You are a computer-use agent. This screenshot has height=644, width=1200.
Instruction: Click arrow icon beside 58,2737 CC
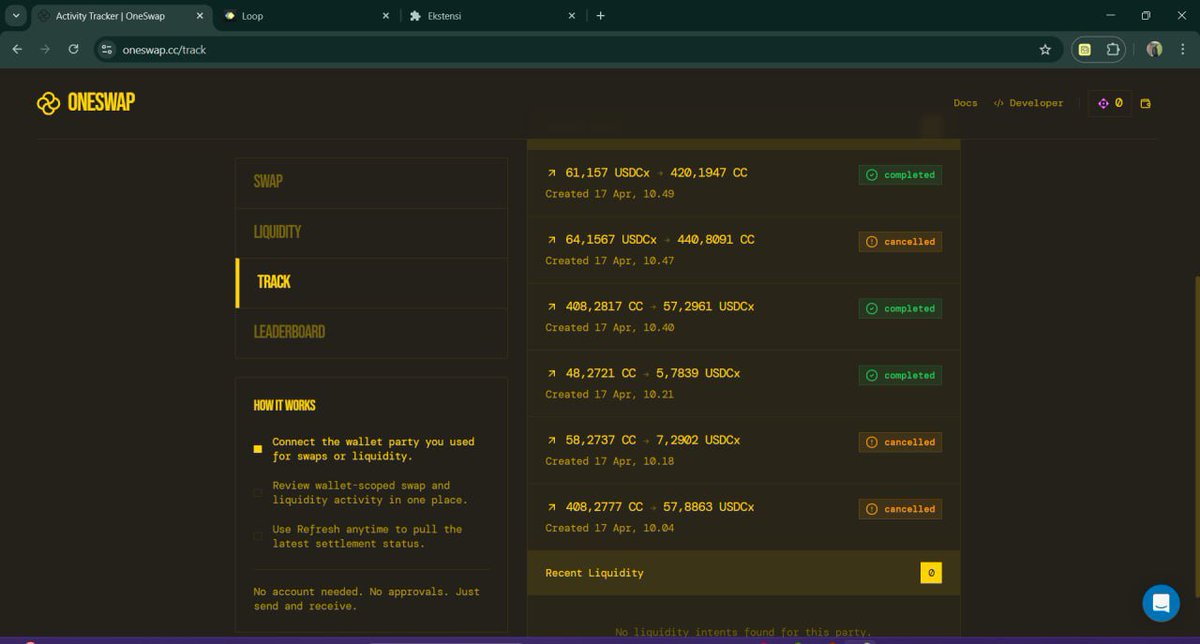coord(551,441)
